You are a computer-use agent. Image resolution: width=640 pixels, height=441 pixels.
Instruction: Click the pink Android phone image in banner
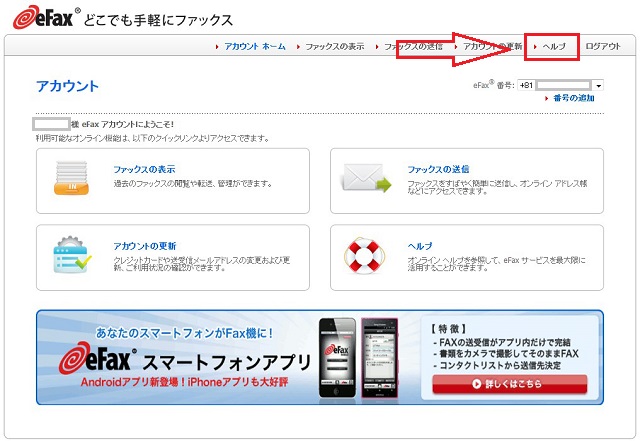pyautogui.click(x=380, y=358)
